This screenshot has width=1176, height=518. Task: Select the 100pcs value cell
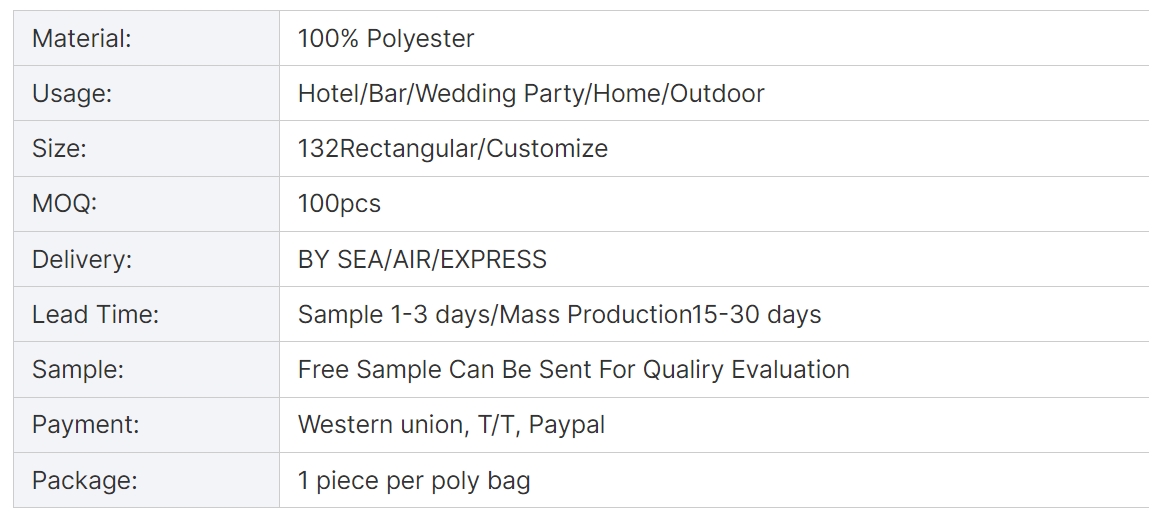click(714, 204)
